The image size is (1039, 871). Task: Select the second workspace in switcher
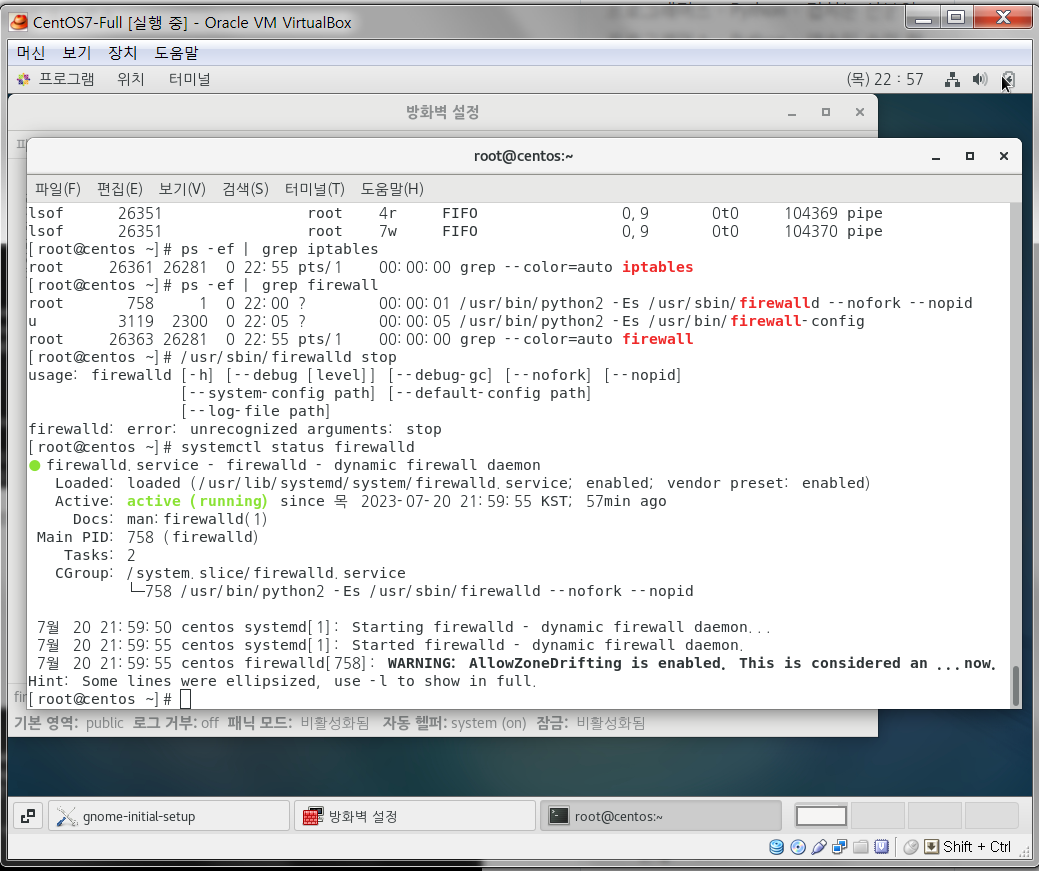877,816
